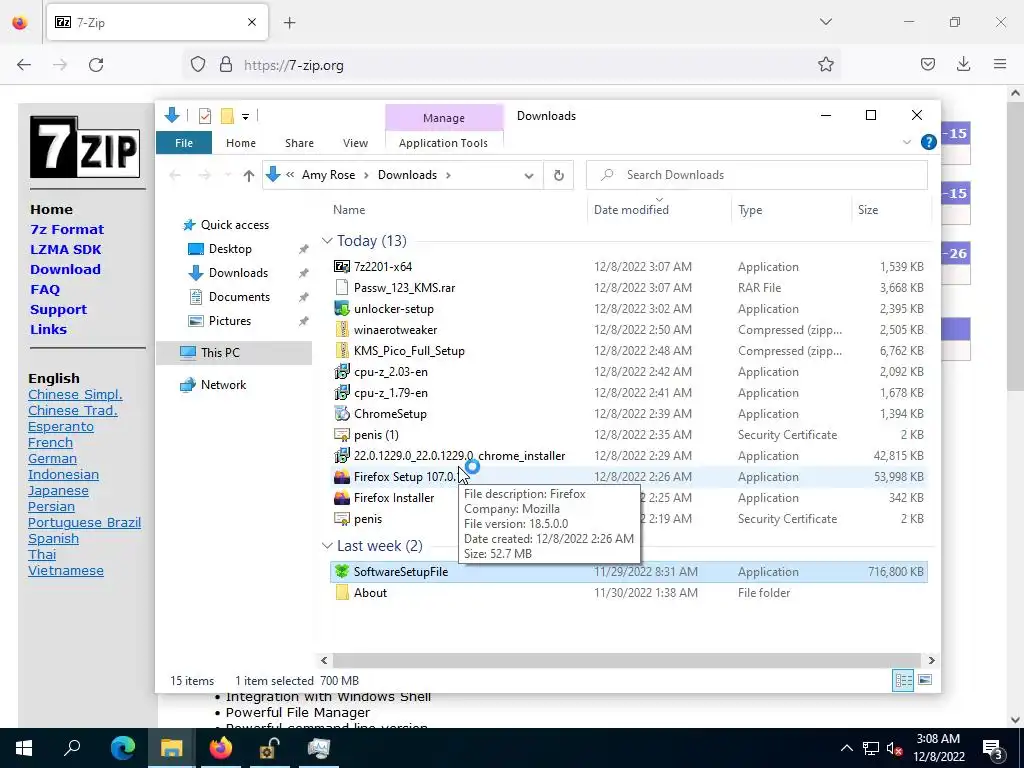Select winaerotweaker zip file icon
The image size is (1024, 768).
342,330
